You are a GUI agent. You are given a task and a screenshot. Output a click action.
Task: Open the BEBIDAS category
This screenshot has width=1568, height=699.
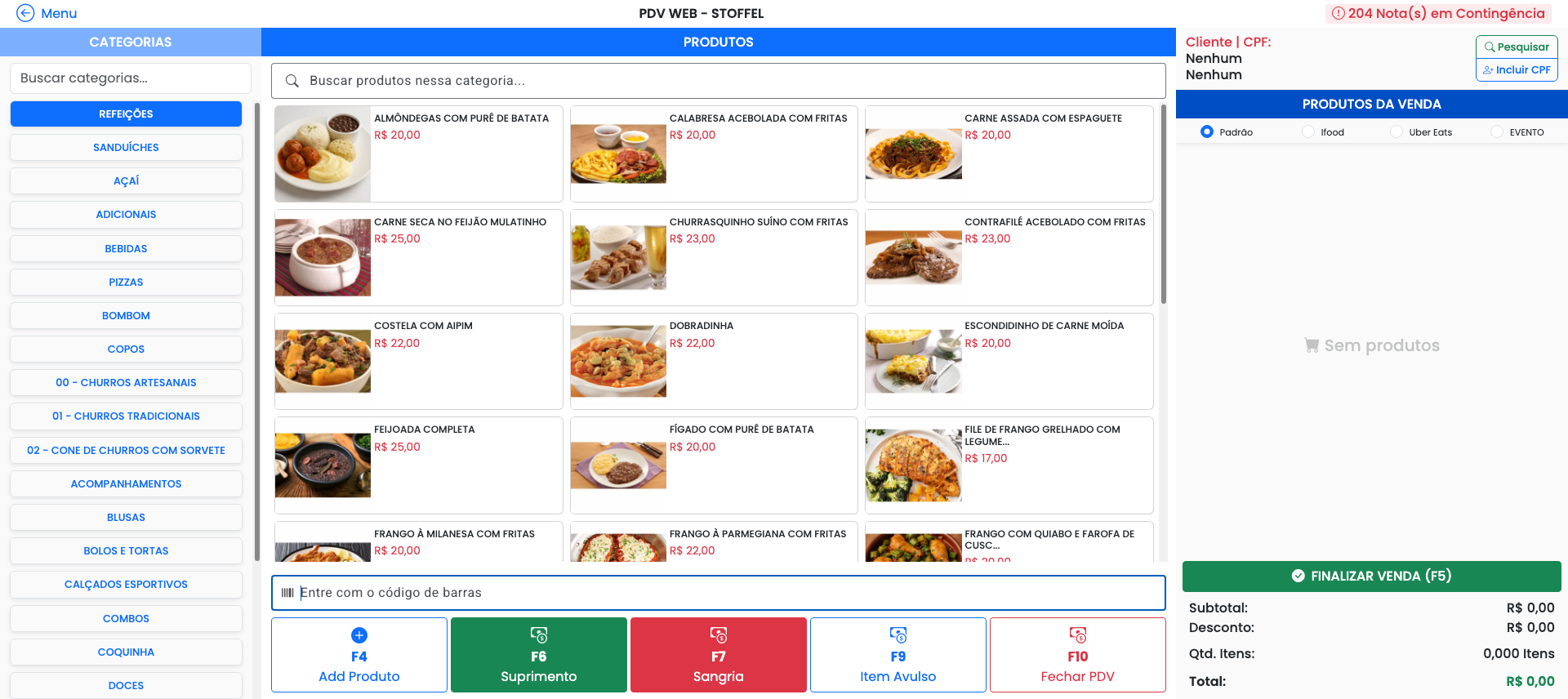point(126,249)
